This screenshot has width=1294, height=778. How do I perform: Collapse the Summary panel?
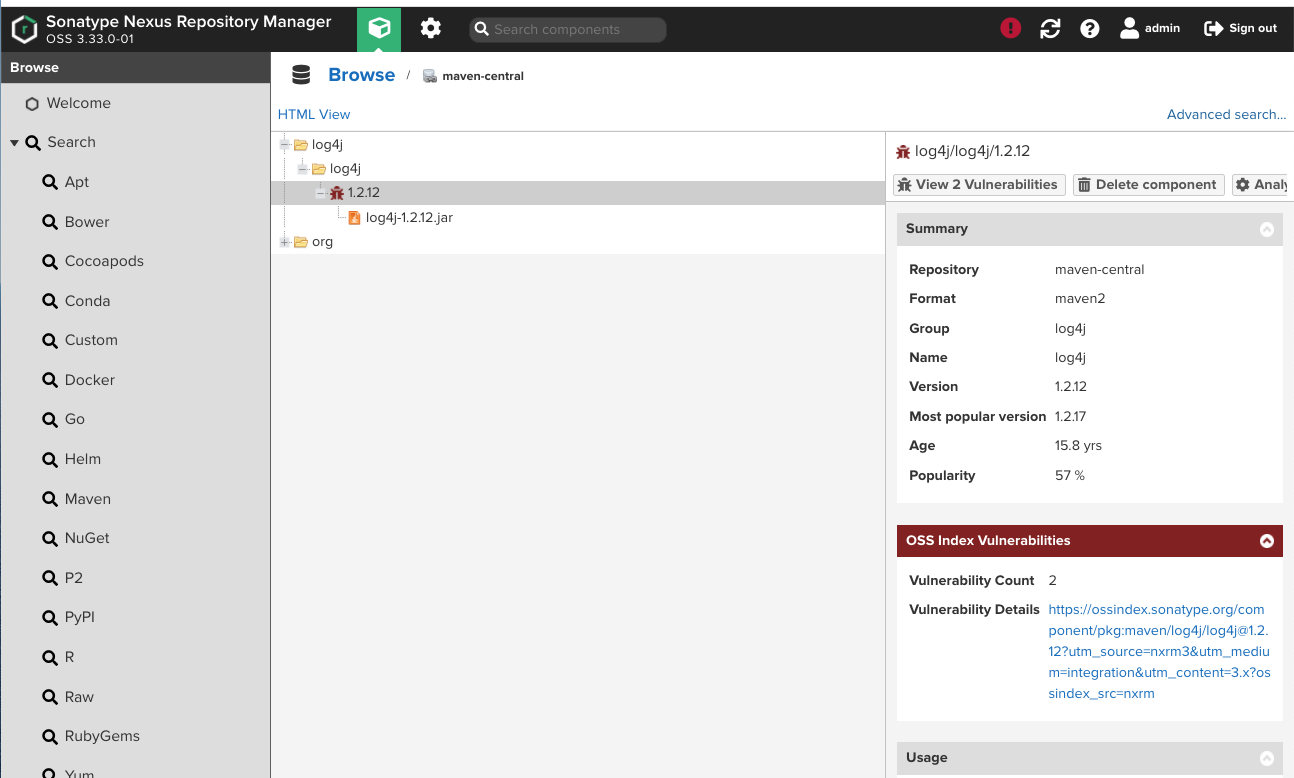1266,229
